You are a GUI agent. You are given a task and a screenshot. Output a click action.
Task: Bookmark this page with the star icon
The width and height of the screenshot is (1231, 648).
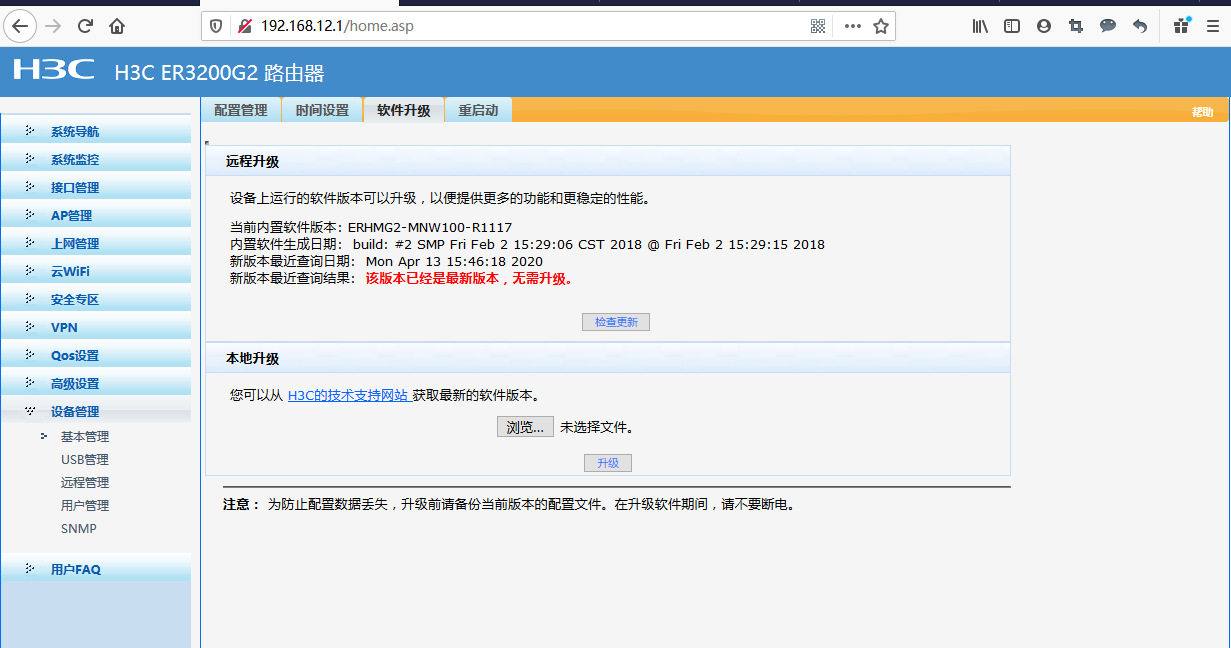coord(881,26)
